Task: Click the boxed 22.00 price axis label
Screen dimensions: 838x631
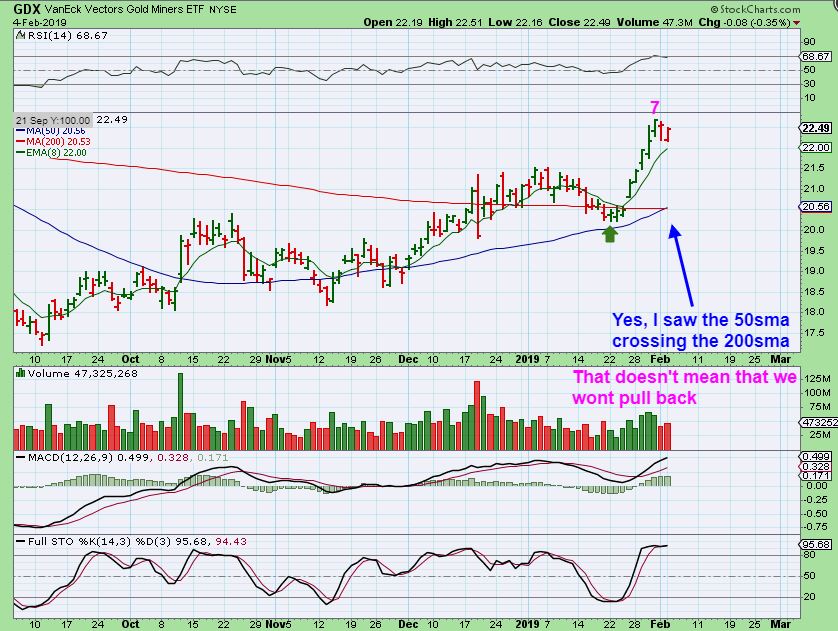Action: [x=816, y=147]
